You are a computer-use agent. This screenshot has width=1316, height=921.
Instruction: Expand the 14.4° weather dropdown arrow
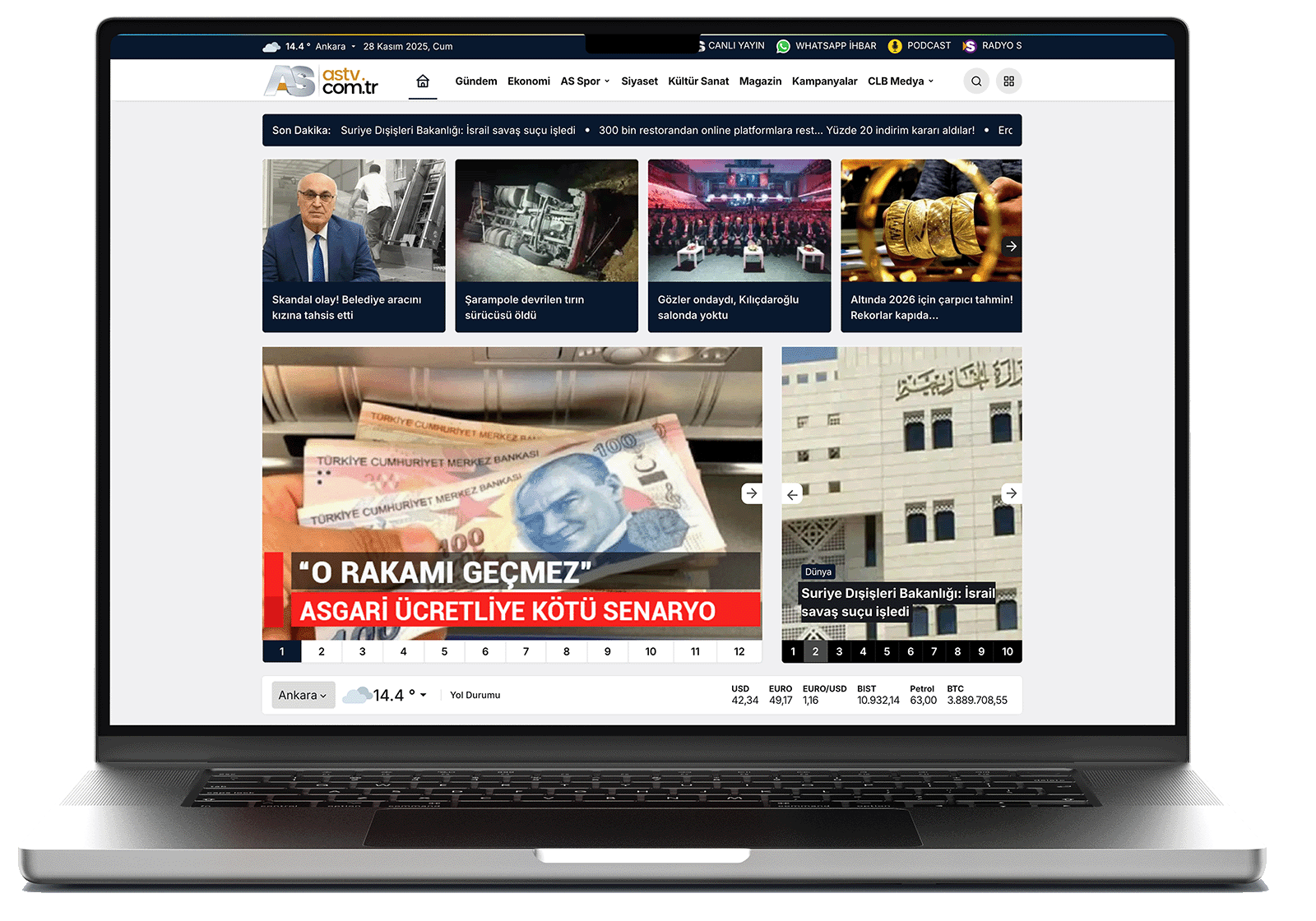tap(424, 696)
